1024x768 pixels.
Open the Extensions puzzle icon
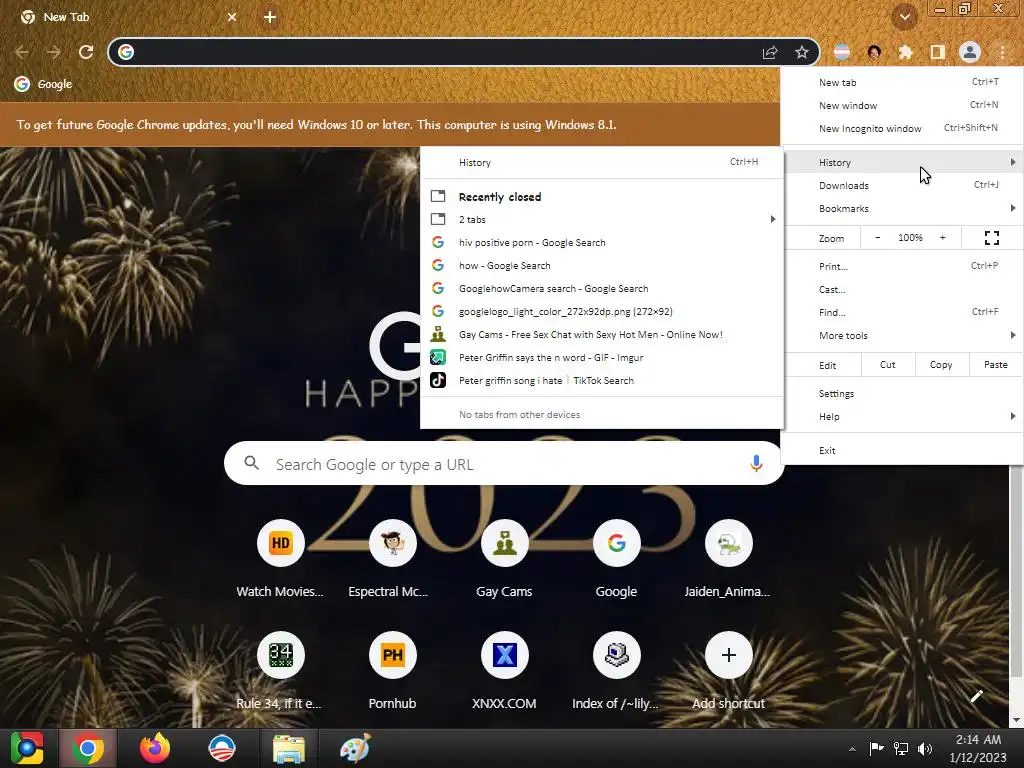[905, 52]
